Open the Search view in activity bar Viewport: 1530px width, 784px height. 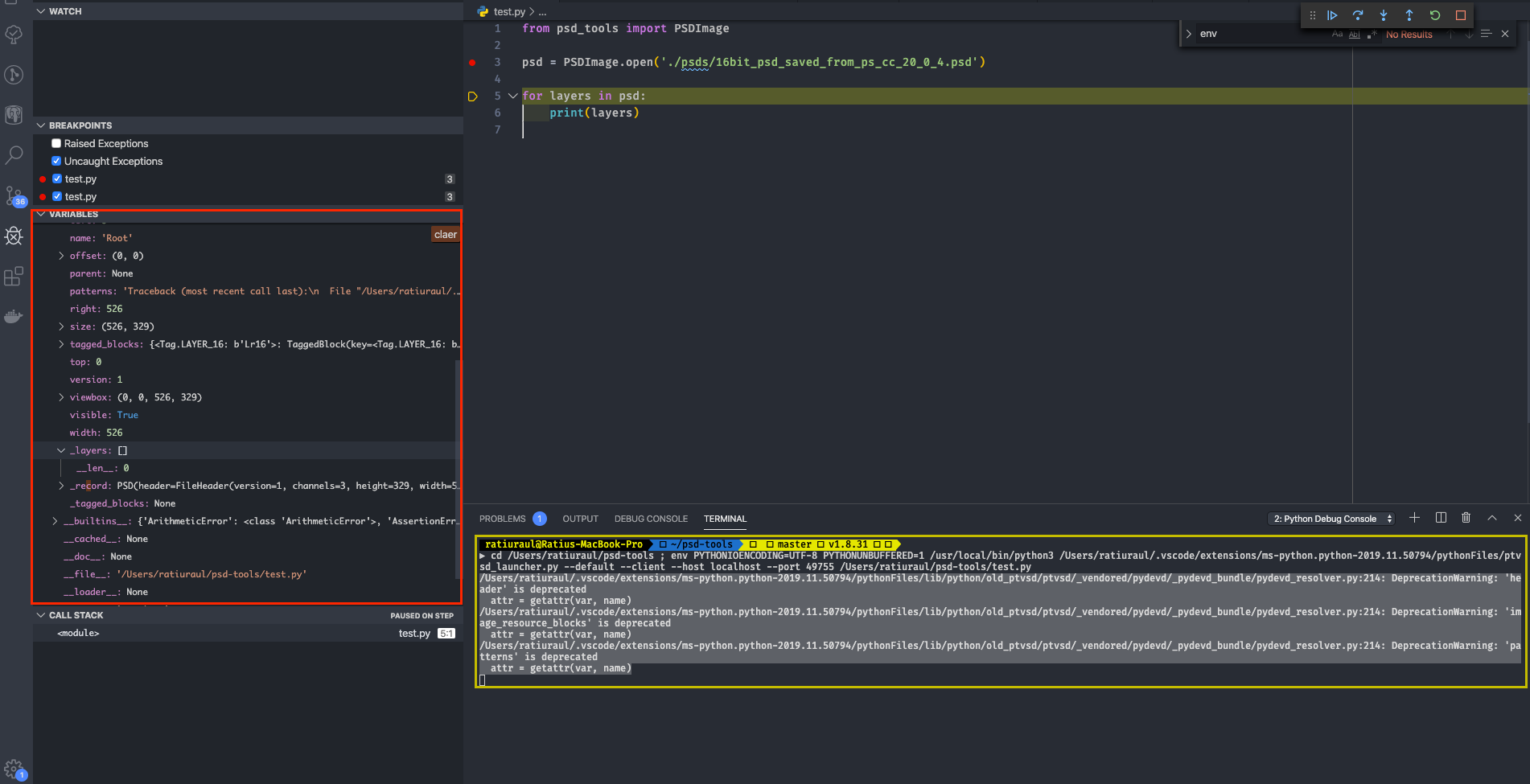click(14, 155)
